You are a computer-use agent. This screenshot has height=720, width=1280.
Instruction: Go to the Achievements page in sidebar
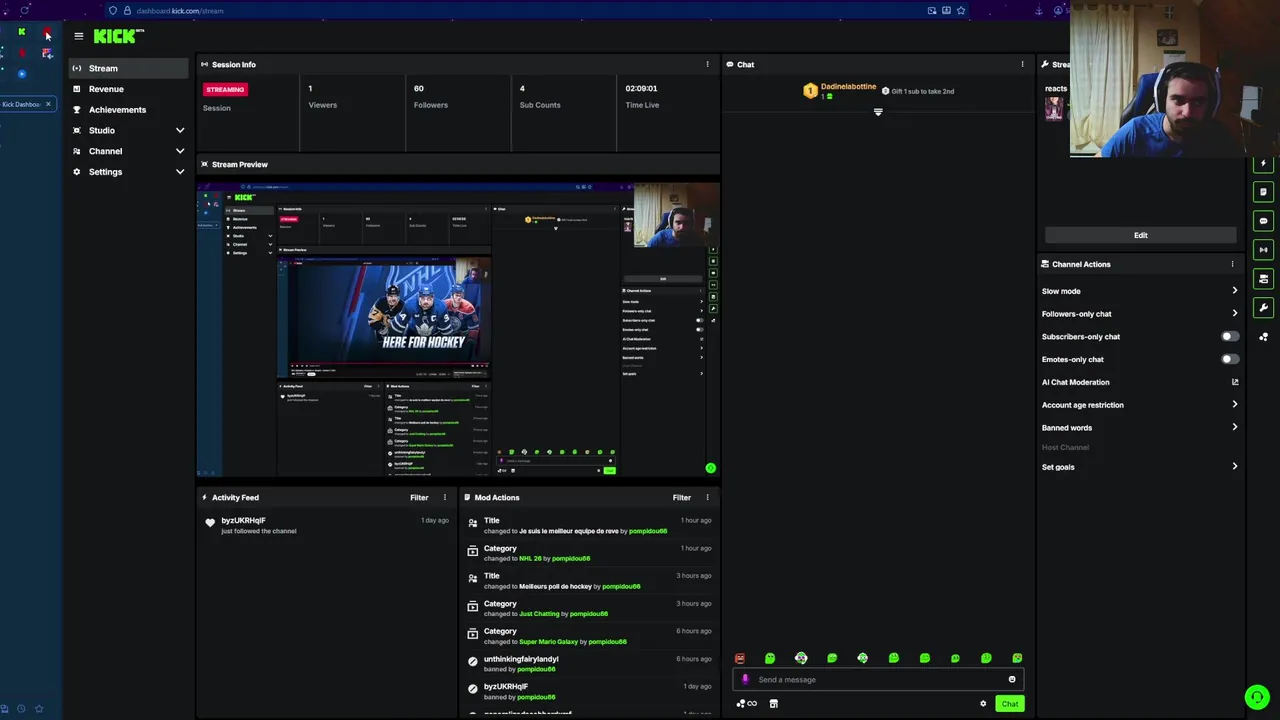(128, 110)
